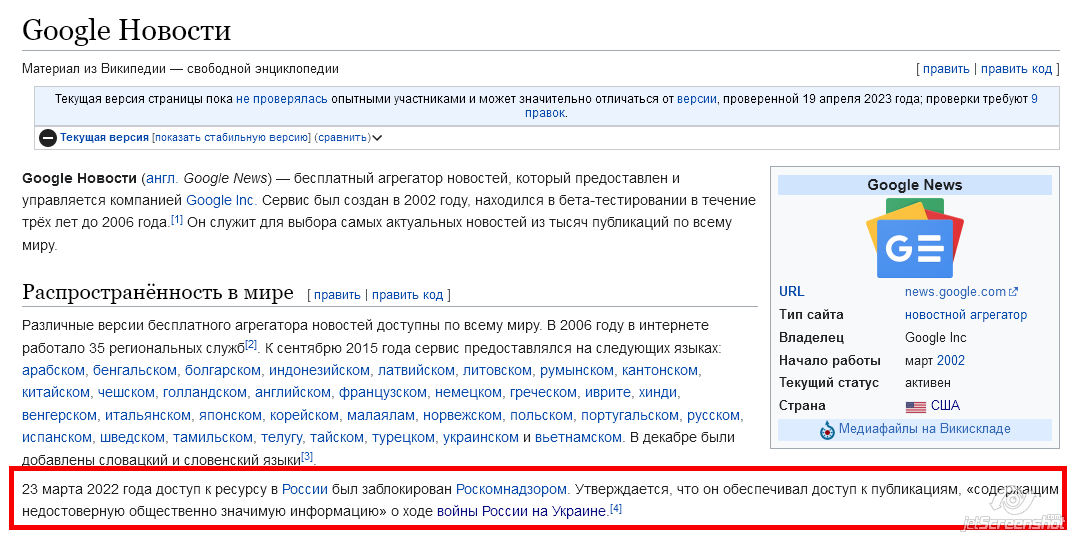The image size is (1071, 537).
Task: Open the 'кантонском' language link
Action: 660,371
